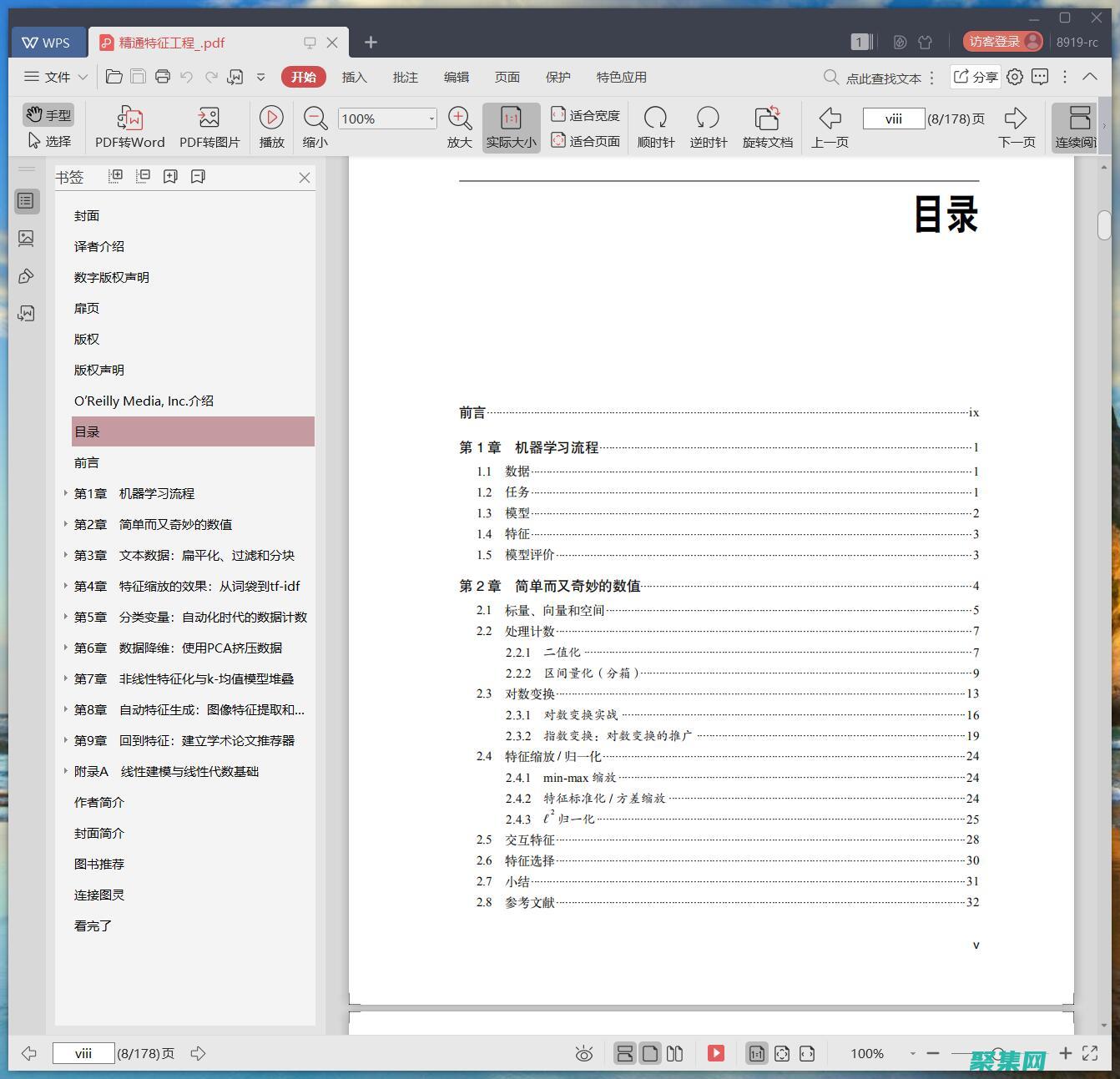Screen dimensions: 1120x1079
Task: Click the 播放 slideshow icon
Action: pyautogui.click(x=271, y=118)
